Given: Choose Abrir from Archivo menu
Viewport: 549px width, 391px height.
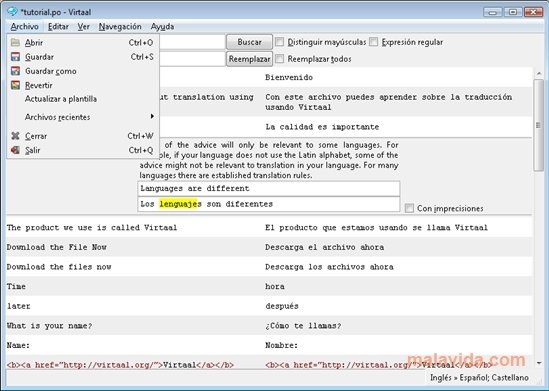Looking at the screenshot, I should [x=83, y=43].
